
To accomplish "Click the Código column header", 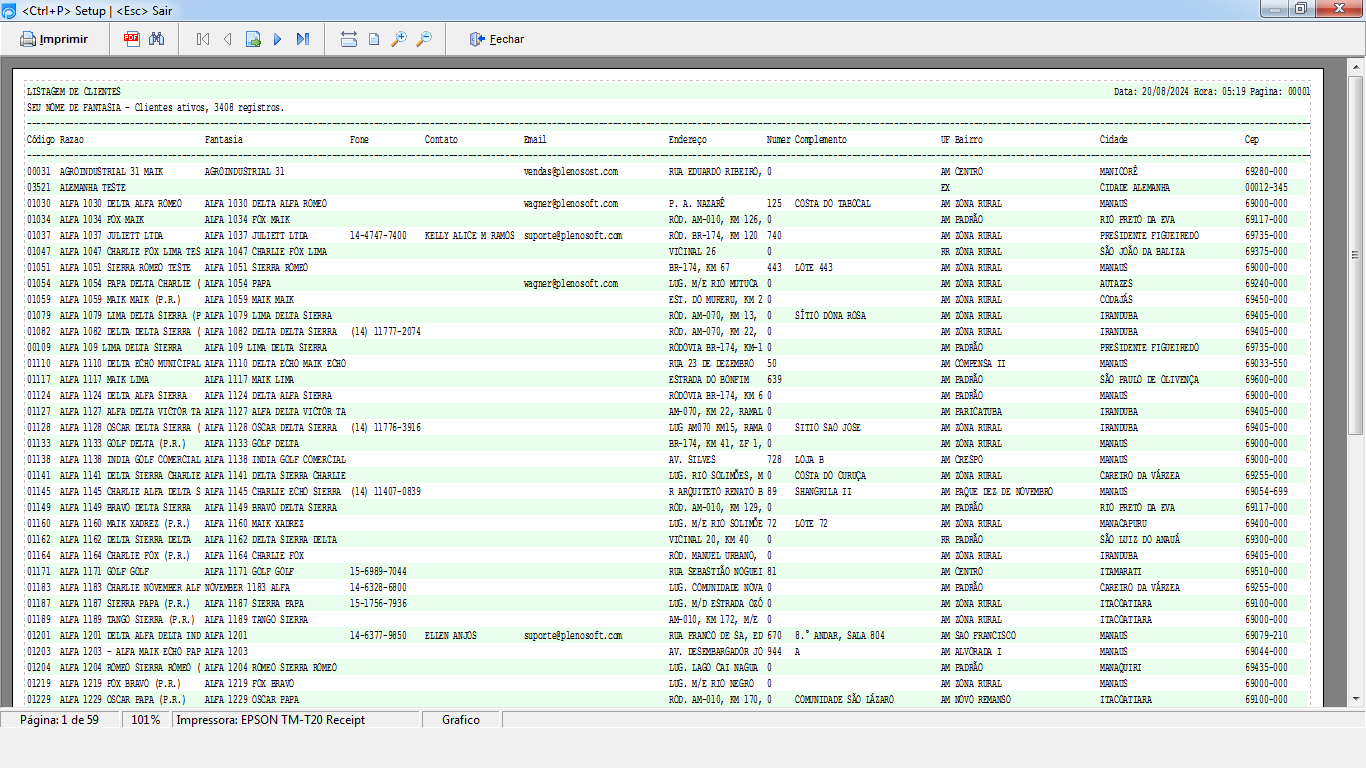I will (41, 140).
